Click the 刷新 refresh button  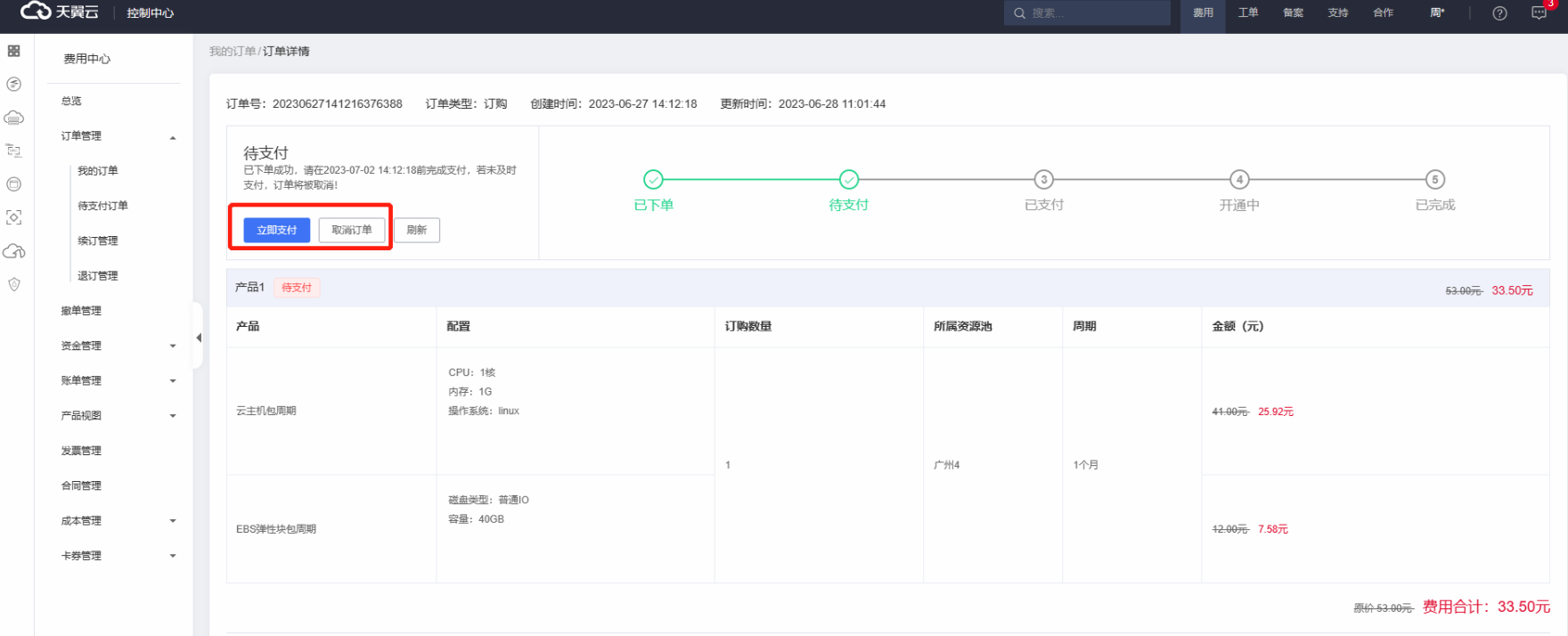[416, 230]
